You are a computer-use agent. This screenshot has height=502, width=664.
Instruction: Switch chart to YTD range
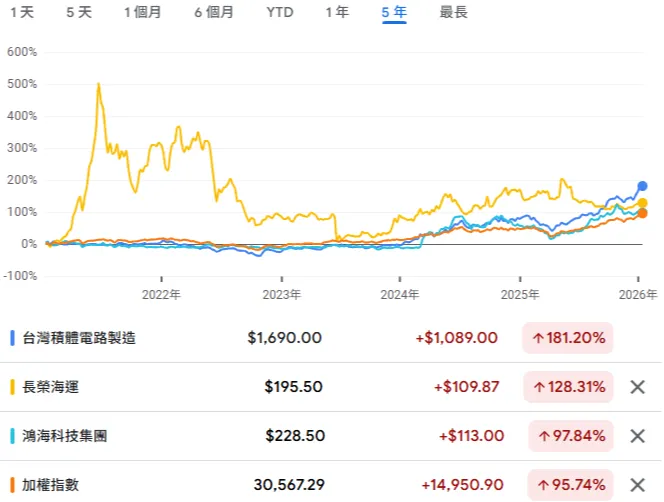pos(280,13)
